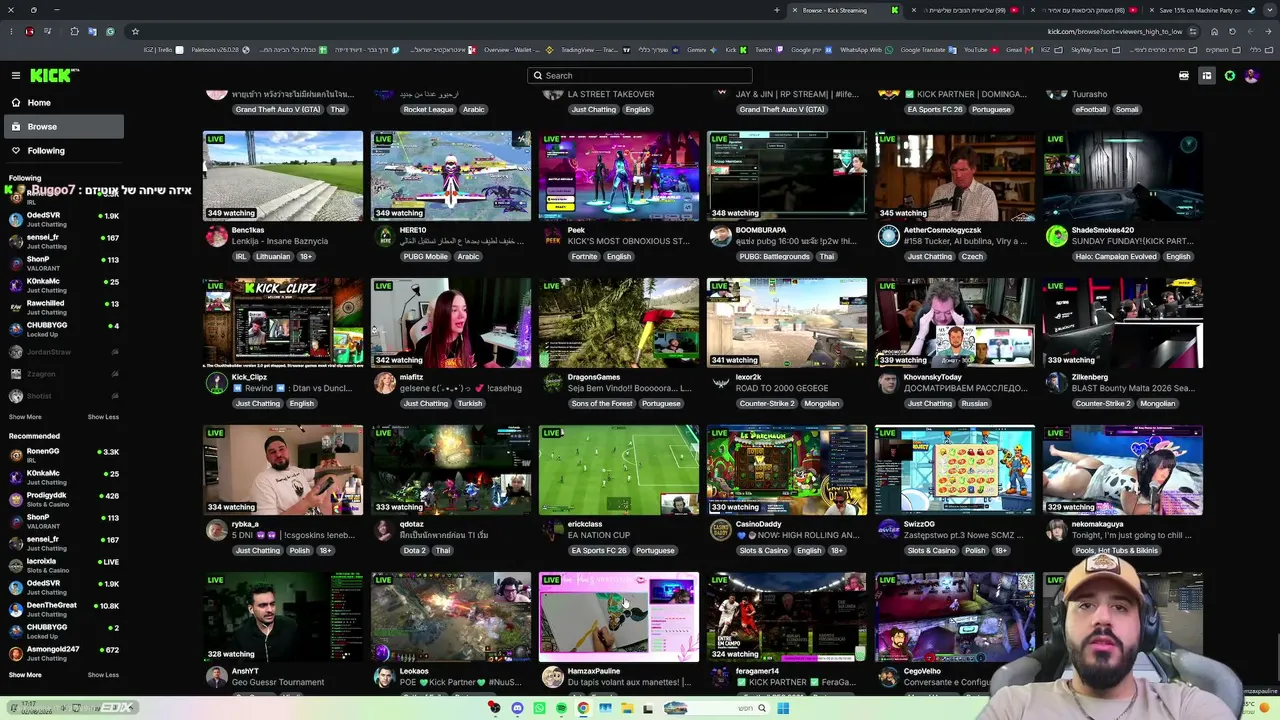Click Benc1kas streamer avatar

point(217,236)
